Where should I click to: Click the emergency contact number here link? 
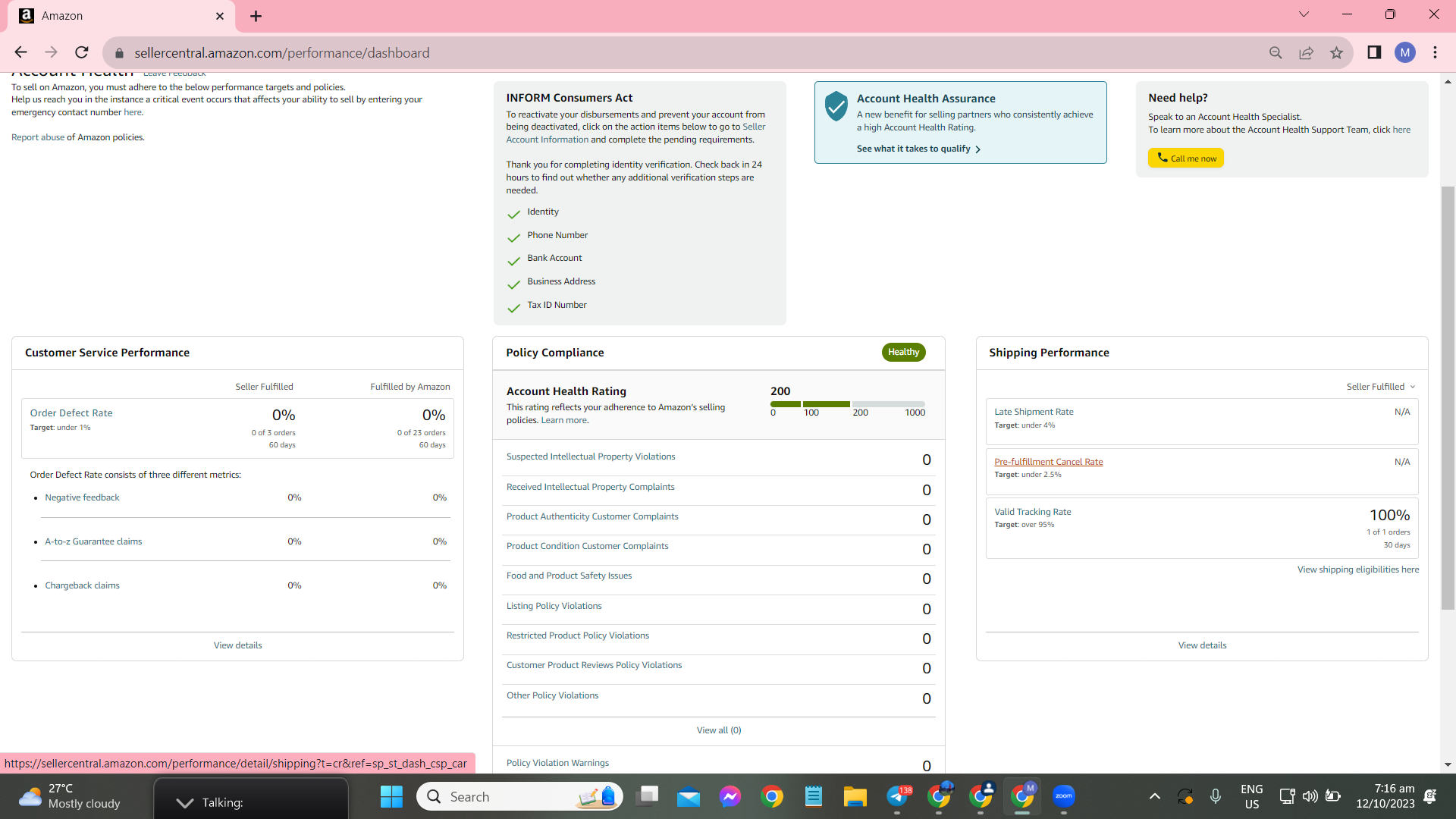coord(133,112)
